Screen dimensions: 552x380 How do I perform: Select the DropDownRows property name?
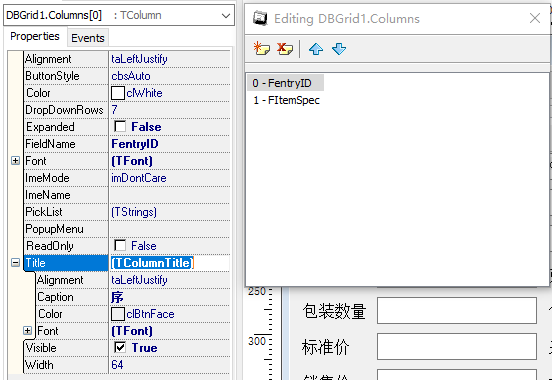coord(64,110)
